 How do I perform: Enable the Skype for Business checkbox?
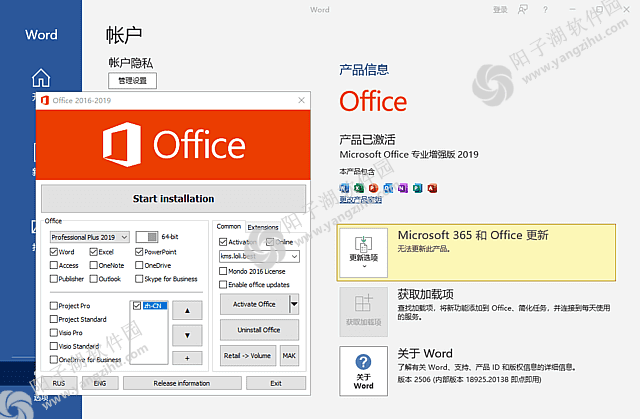[x=139, y=279]
